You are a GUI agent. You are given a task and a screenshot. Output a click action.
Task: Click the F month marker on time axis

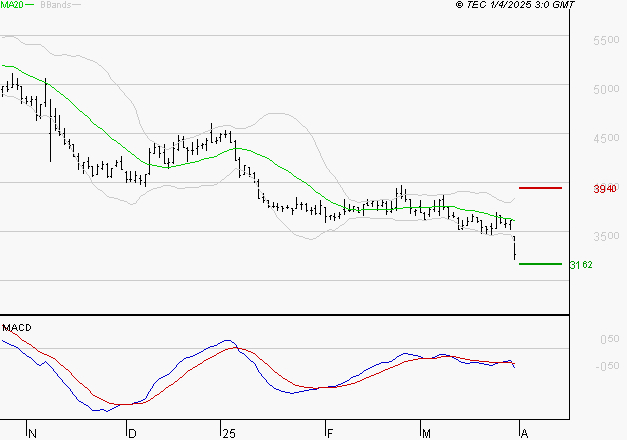point(330,434)
